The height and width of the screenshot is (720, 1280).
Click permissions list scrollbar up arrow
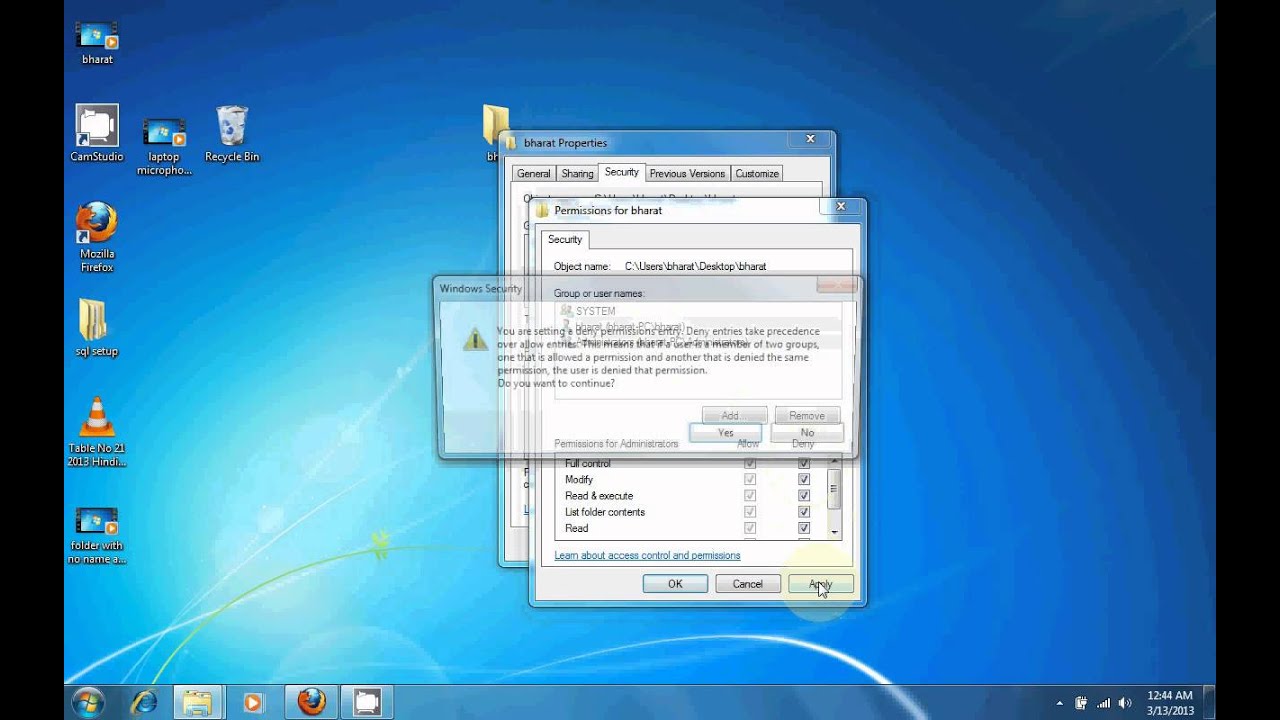tap(834, 463)
